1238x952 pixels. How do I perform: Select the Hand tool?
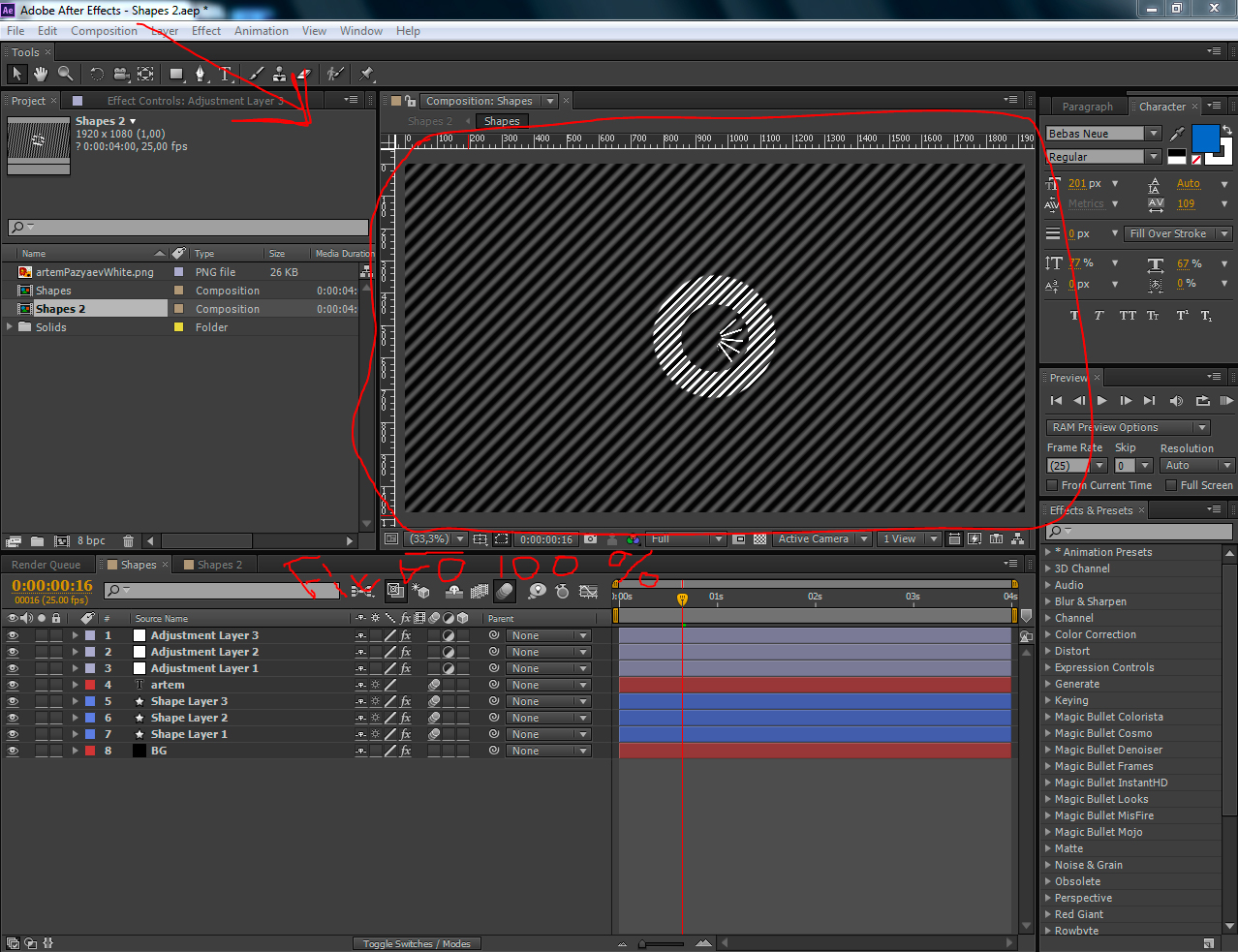[41, 74]
